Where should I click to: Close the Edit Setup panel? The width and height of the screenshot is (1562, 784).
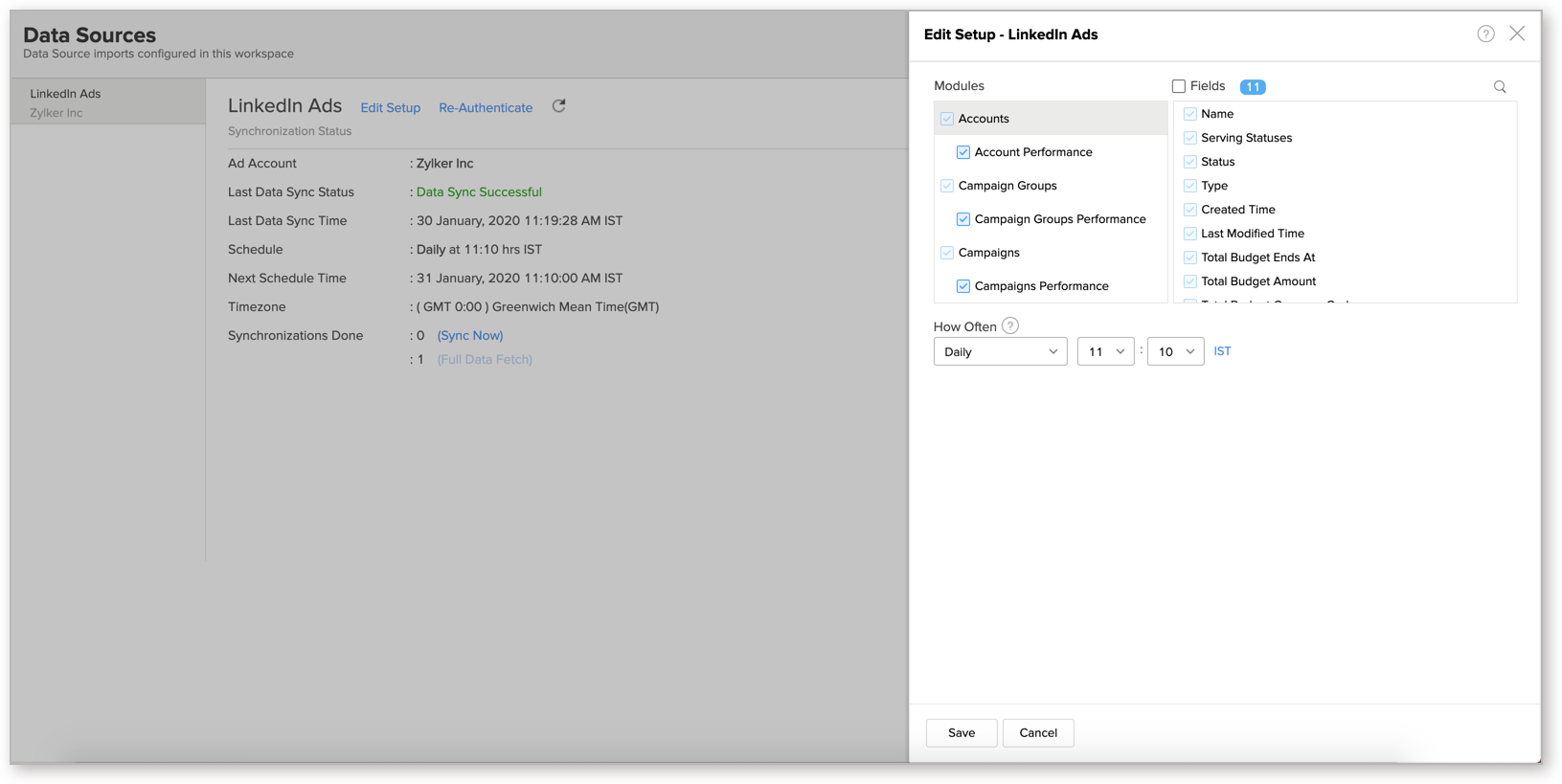pos(1517,34)
